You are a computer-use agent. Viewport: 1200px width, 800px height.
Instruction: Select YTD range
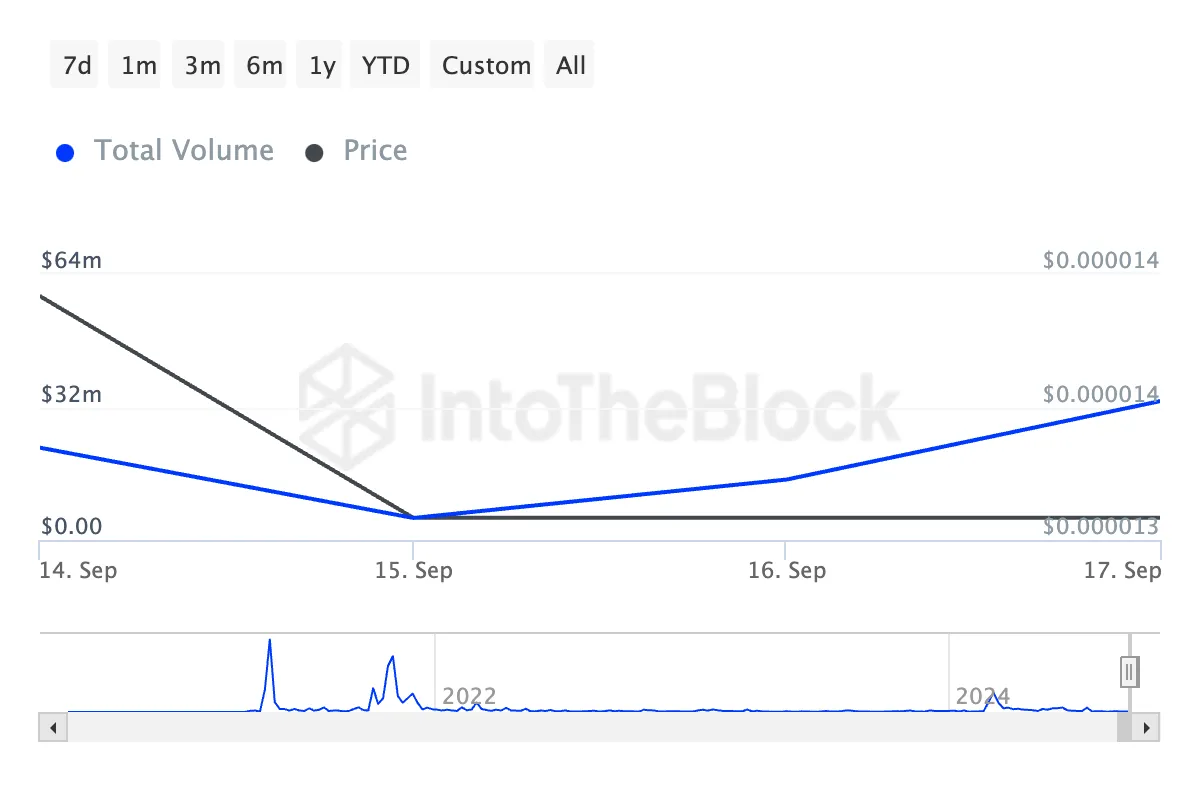pos(386,66)
